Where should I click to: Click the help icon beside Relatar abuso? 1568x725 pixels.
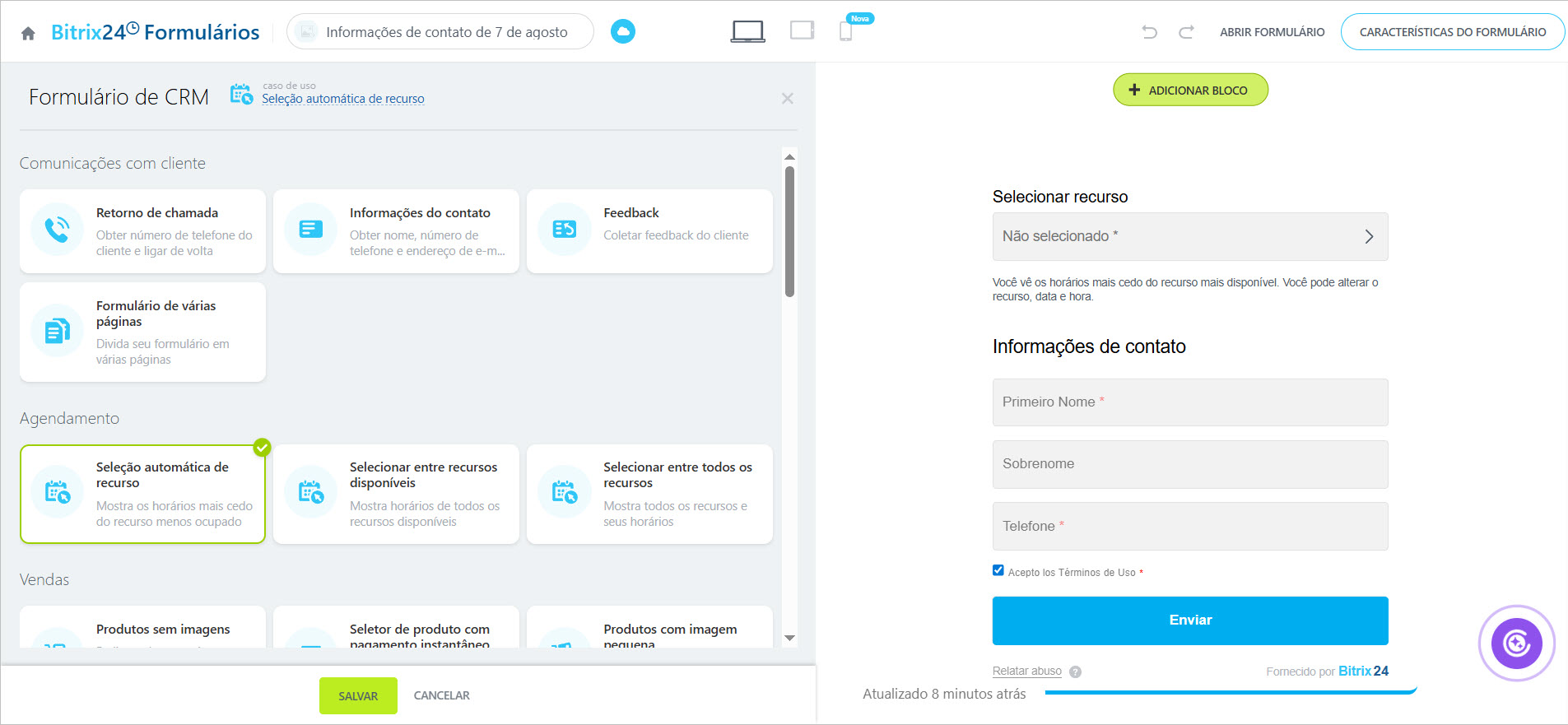(x=1075, y=672)
